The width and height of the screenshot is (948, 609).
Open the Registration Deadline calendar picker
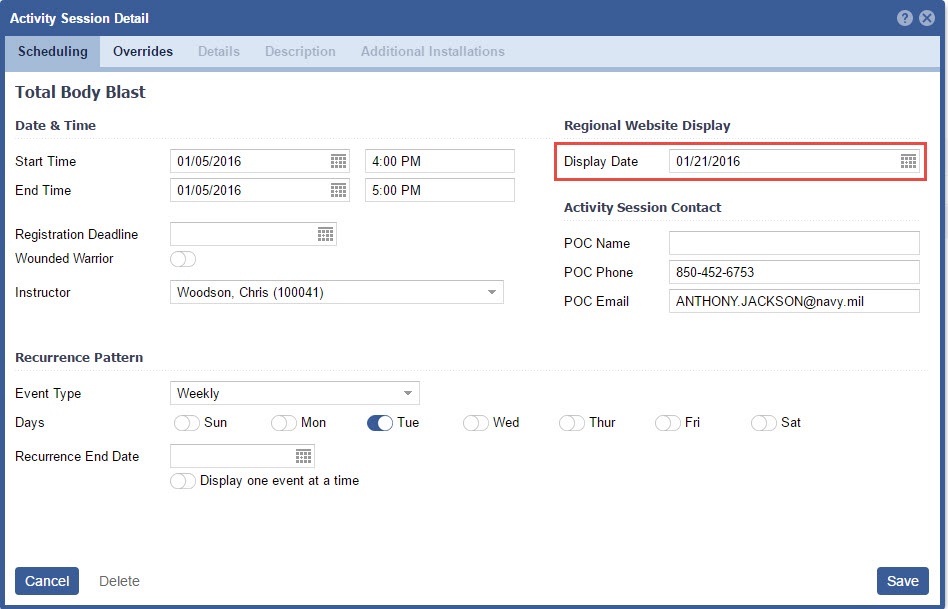tap(325, 234)
